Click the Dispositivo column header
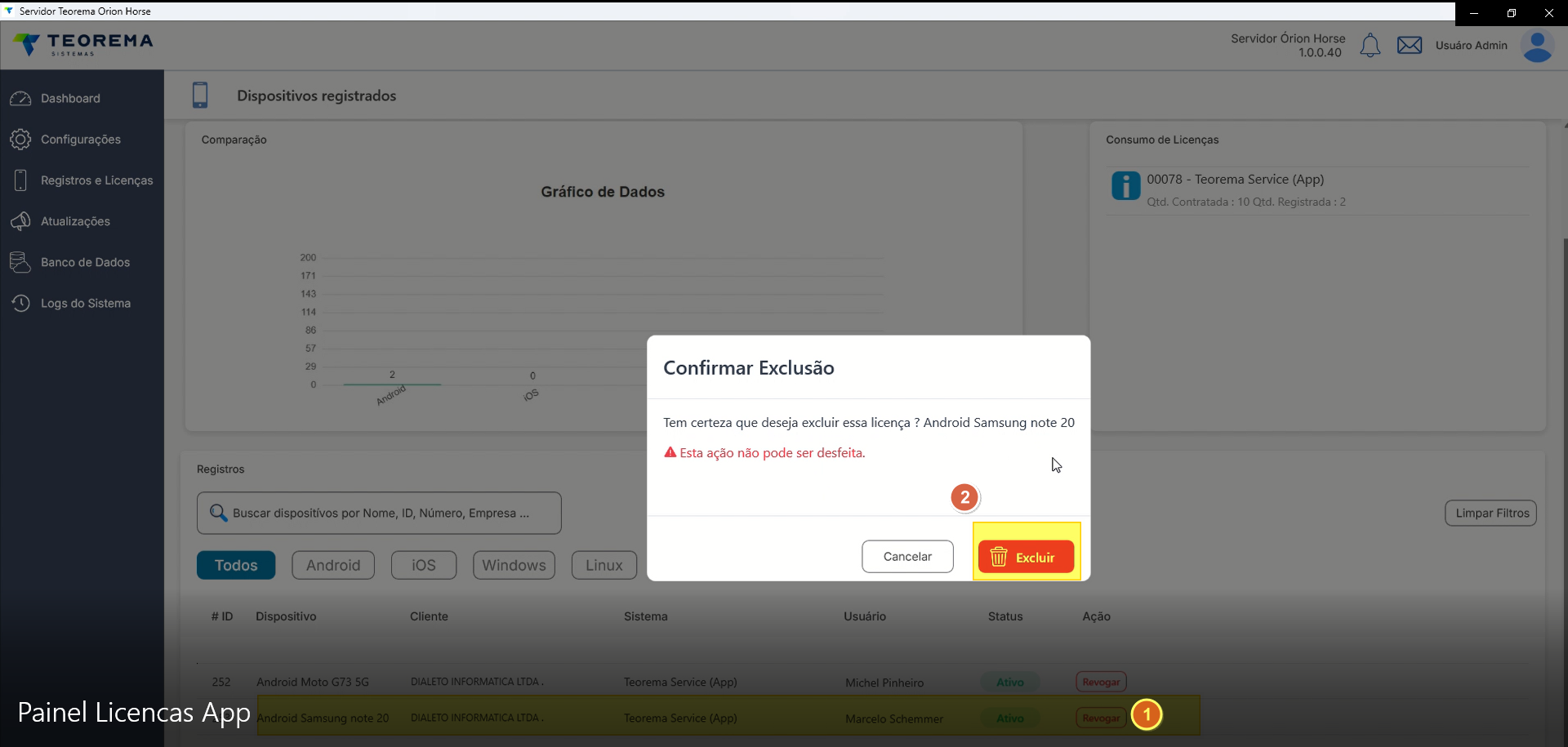Viewport: 1568px width, 747px height. coord(286,616)
